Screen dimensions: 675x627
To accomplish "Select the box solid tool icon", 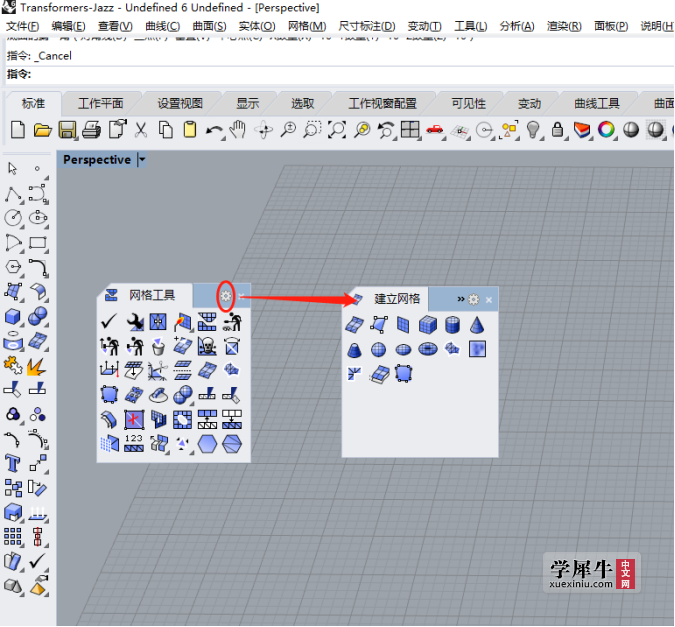I will 13,317.
